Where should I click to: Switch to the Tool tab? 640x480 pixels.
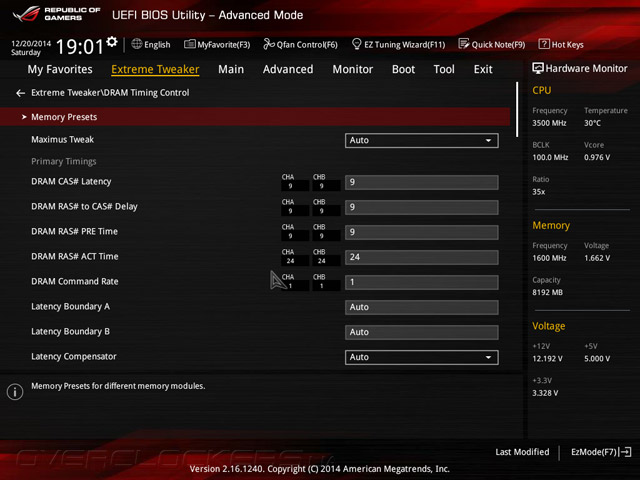point(444,69)
